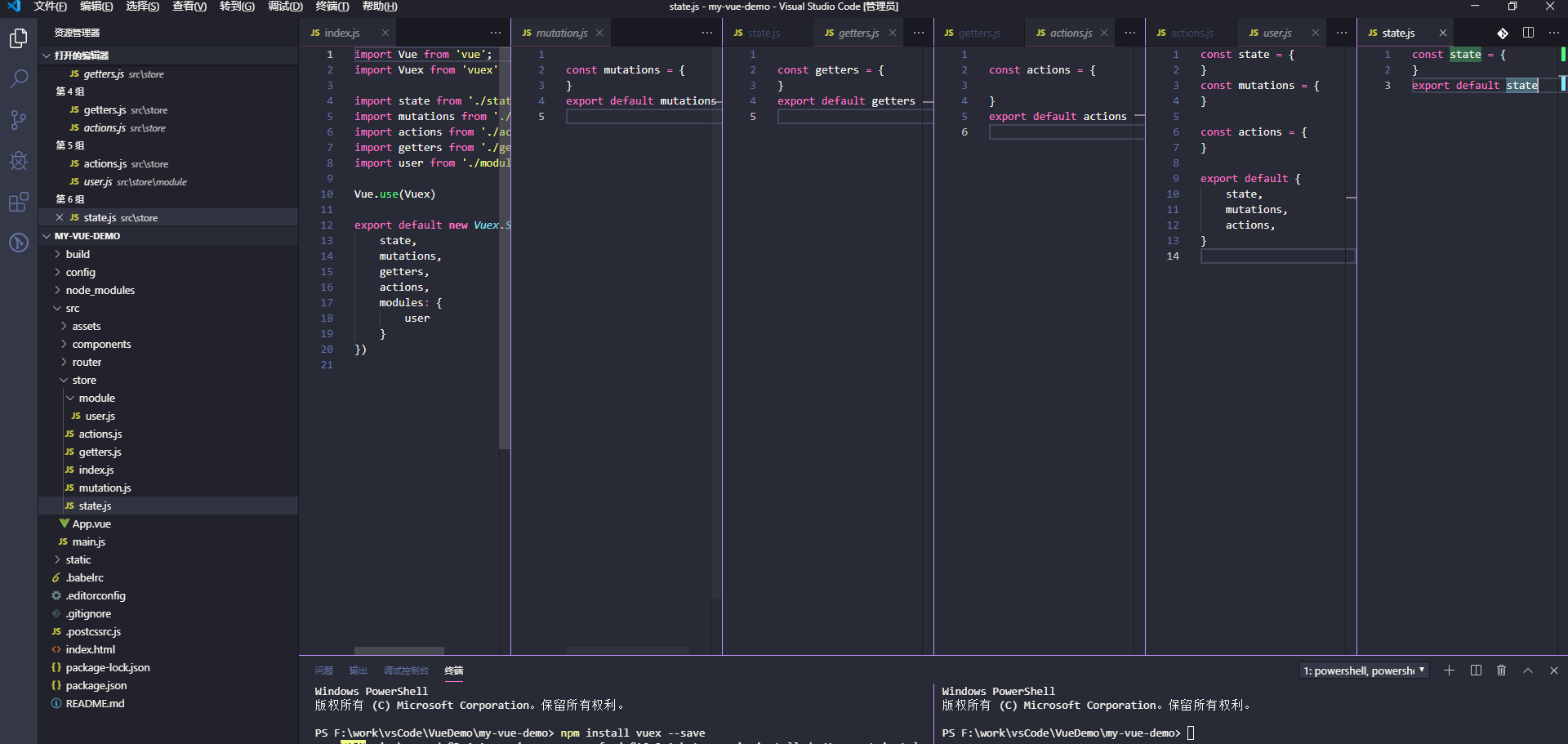The height and width of the screenshot is (744, 1568).
Task: Expand the components folder
Action: [x=167, y=344]
